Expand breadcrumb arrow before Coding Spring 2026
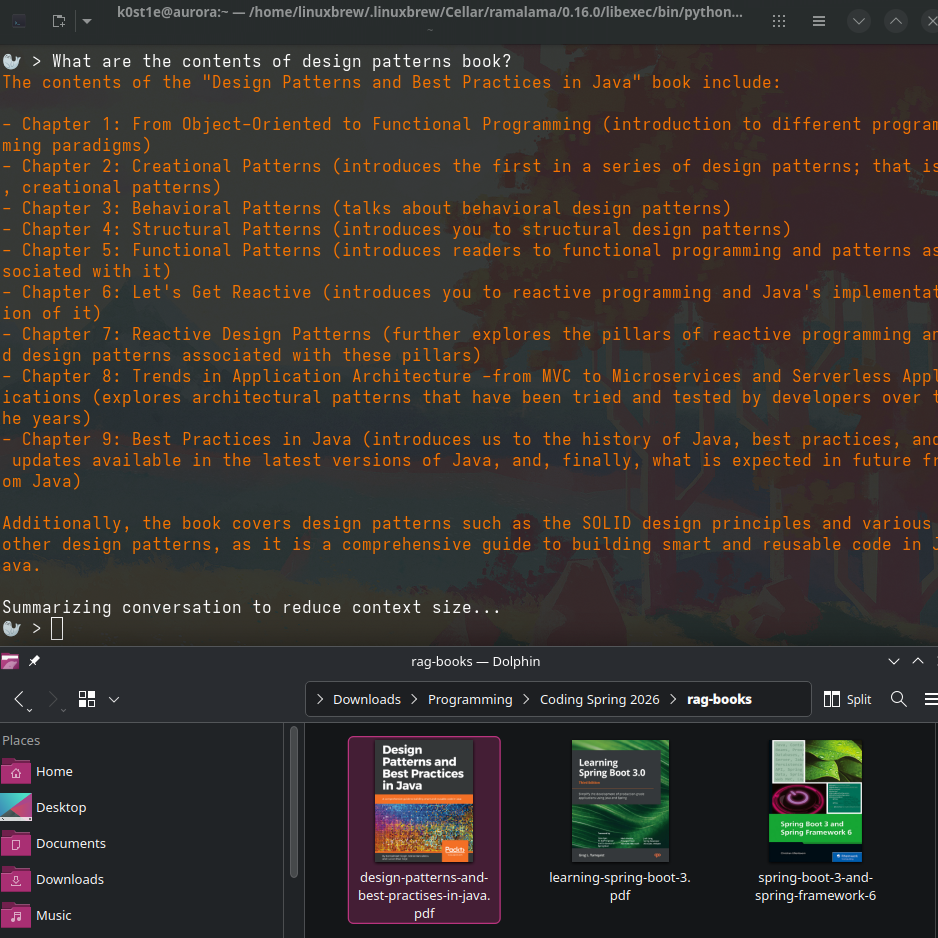This screenshot has height=938, width=938. pyautogui.click(x=526, y=699)
